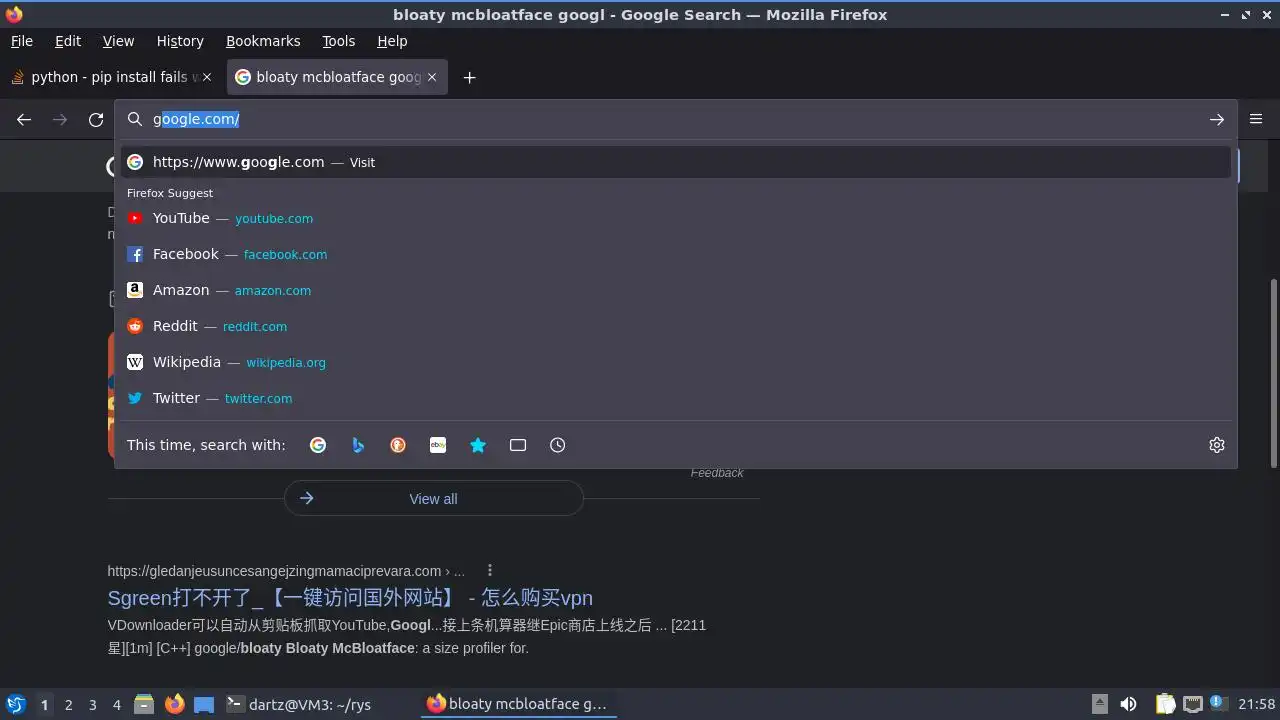The height and width of the screenshot is (720, 1280).
Task: Click the notification info tray icon
Action: 1219,703
